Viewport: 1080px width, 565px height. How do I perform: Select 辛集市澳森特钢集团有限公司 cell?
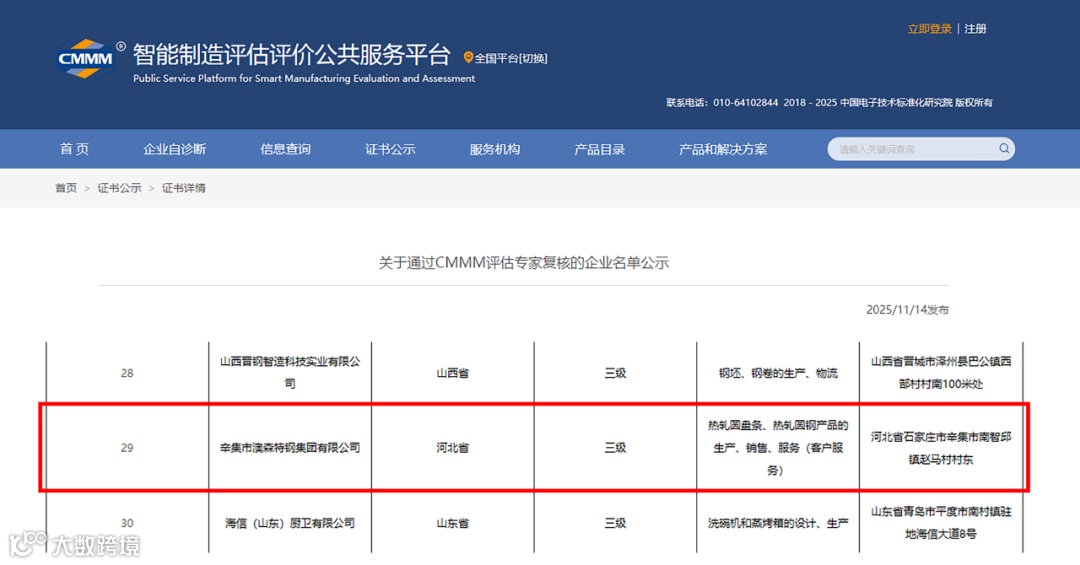(x=290, y=448)
